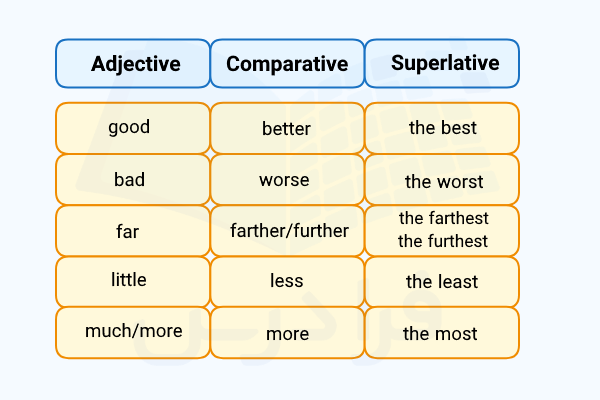This screenshot has height=400, width=600.
Task: Click the cell reading the worst
Action: [x=442, y=180]
